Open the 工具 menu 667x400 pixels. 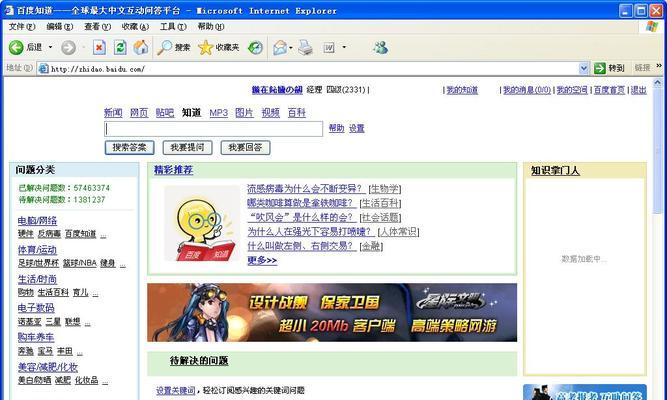(173, 26)
